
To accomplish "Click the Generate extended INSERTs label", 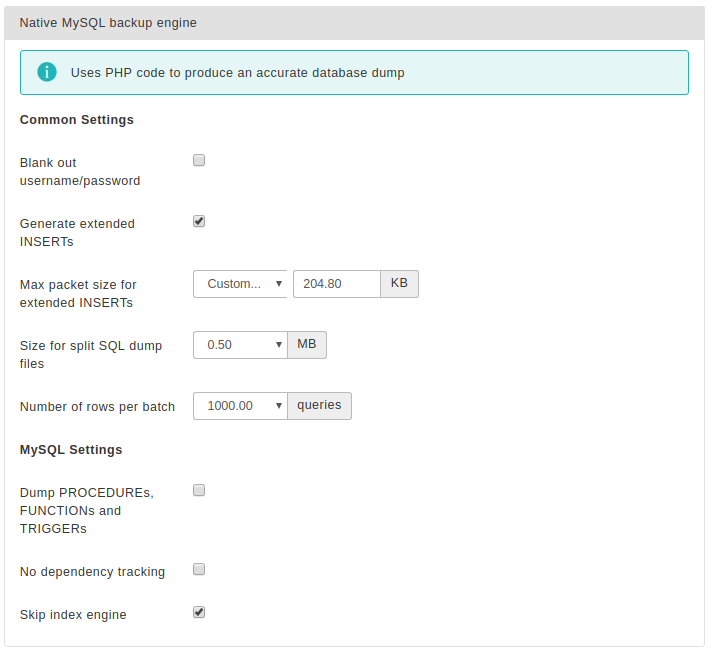I will tap(77, 233).
